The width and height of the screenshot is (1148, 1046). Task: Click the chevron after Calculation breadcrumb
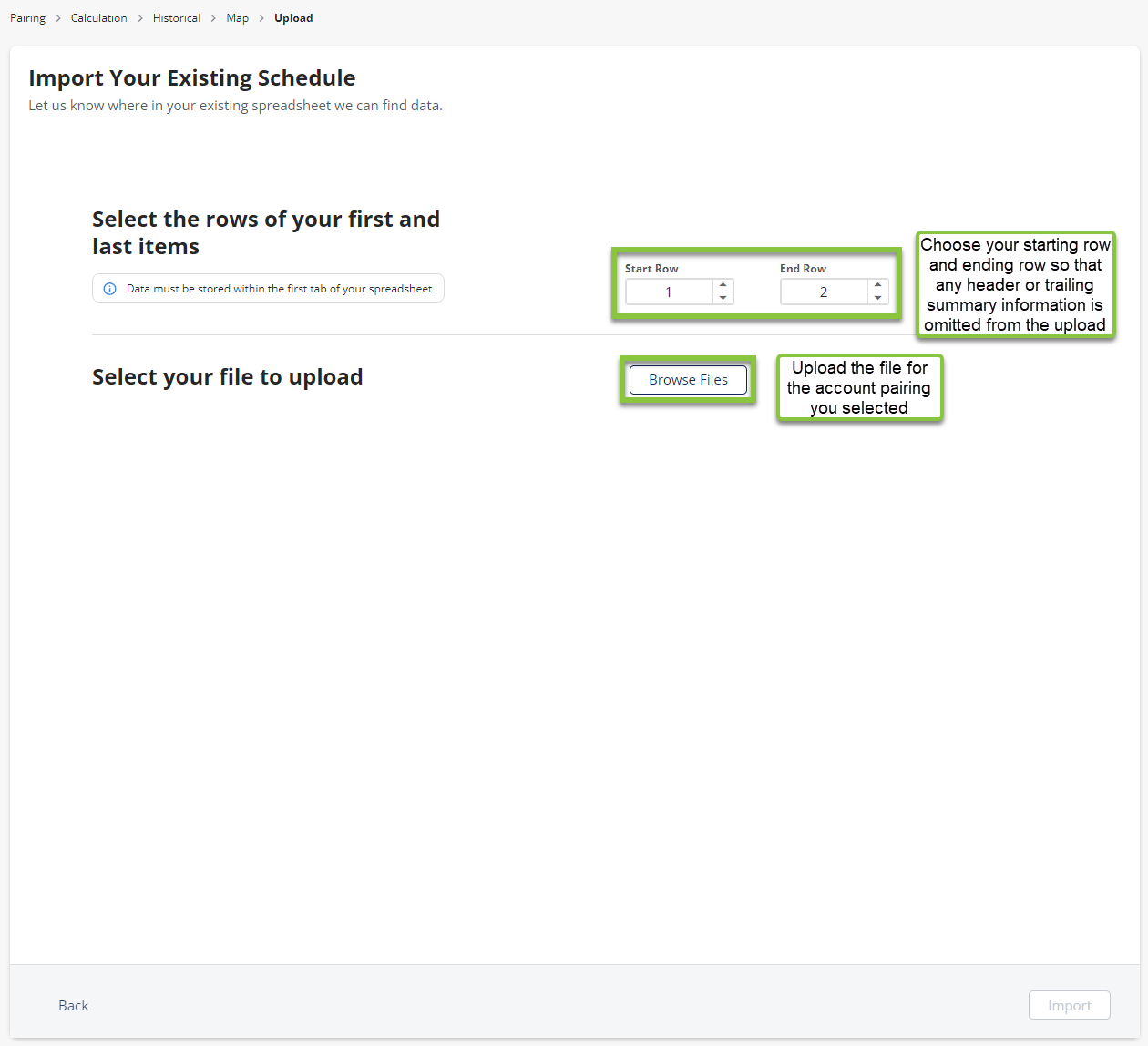pos(140,18)
